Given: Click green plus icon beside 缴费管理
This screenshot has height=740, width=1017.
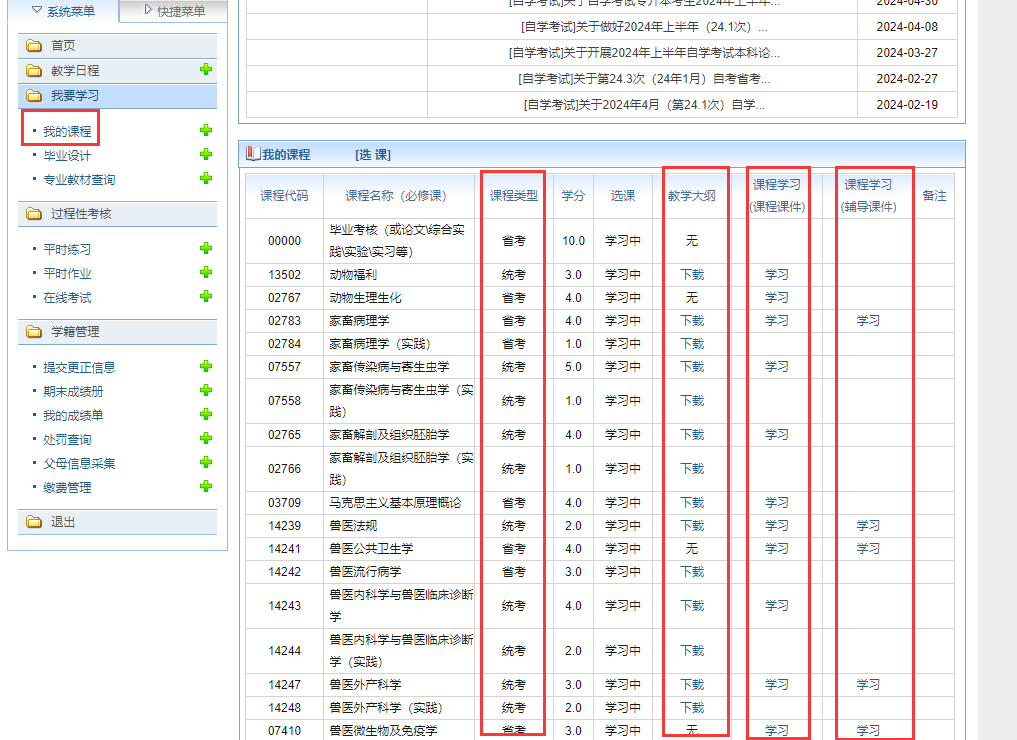Looking at the screenshot, I should coord(206,487).
